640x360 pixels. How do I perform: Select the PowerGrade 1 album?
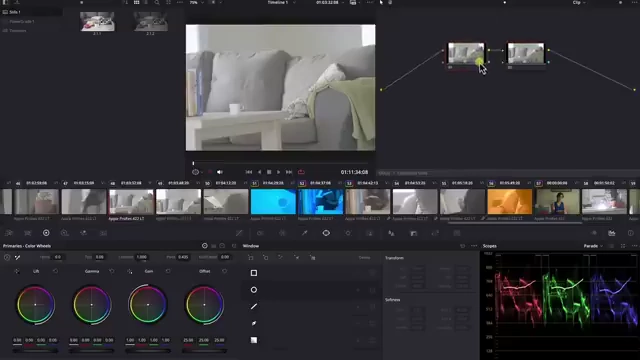22,21
